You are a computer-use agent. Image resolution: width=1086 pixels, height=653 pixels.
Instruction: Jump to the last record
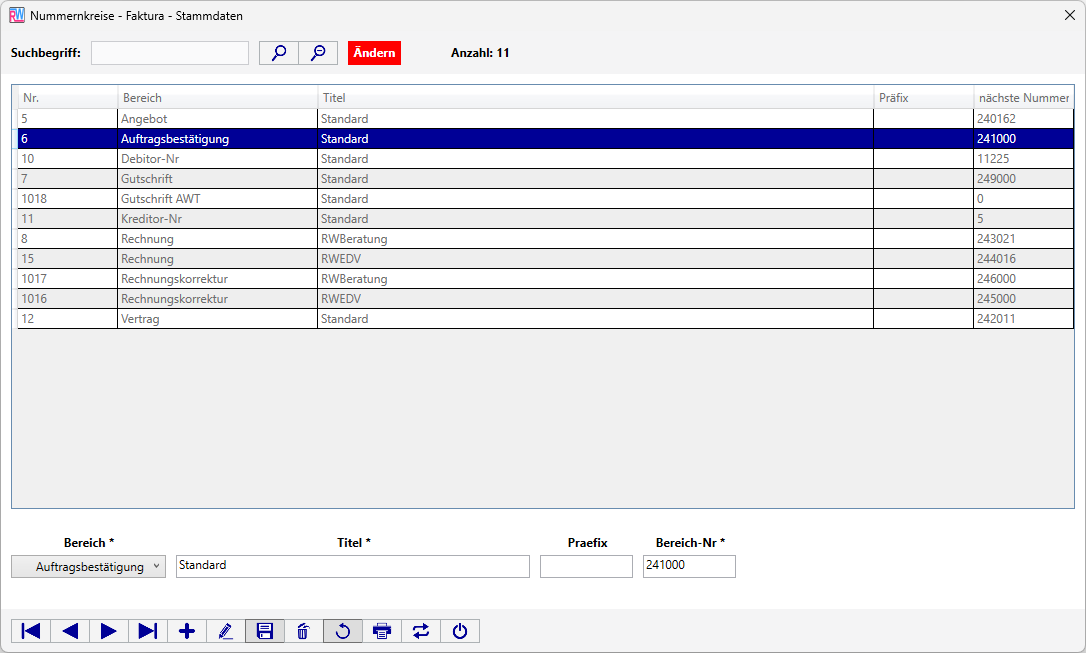click(x=148, y=631)
